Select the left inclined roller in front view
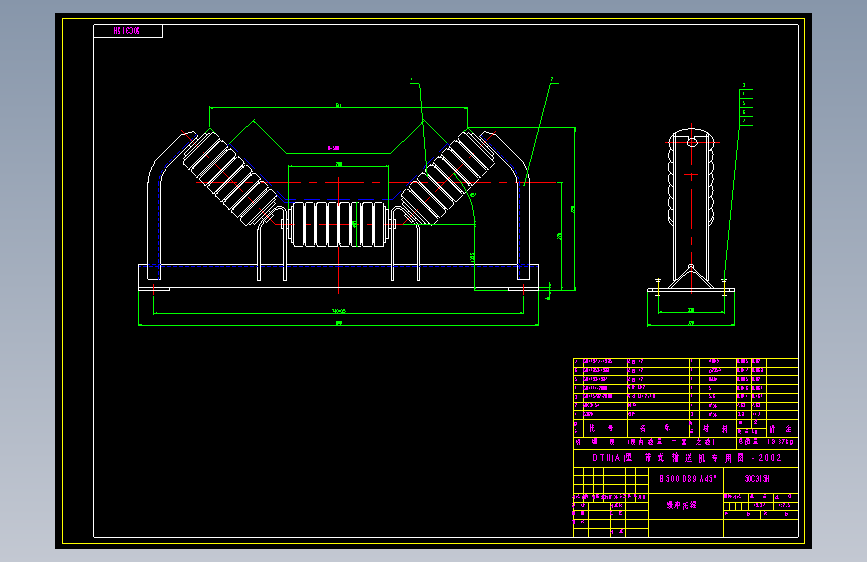 231,177
